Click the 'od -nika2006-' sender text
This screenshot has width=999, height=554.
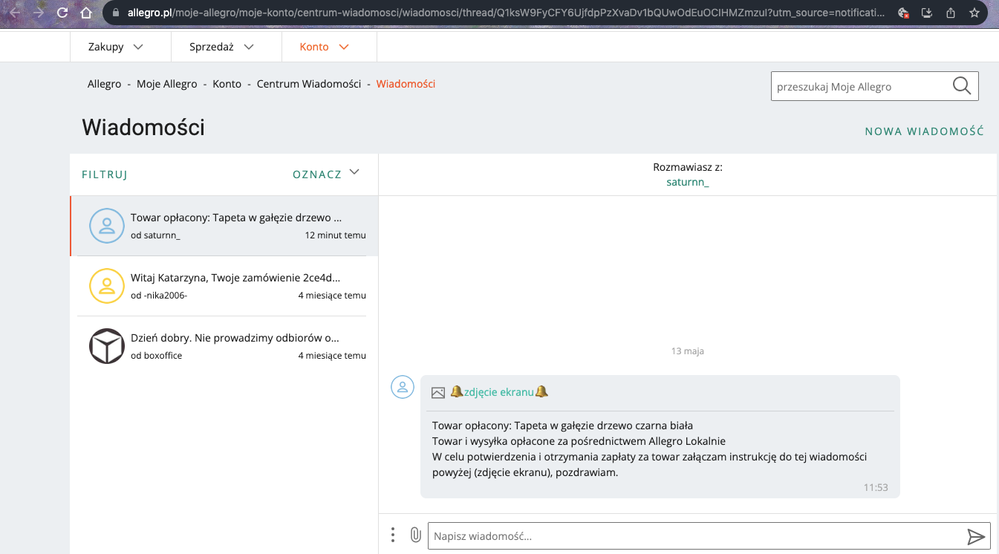159,295
